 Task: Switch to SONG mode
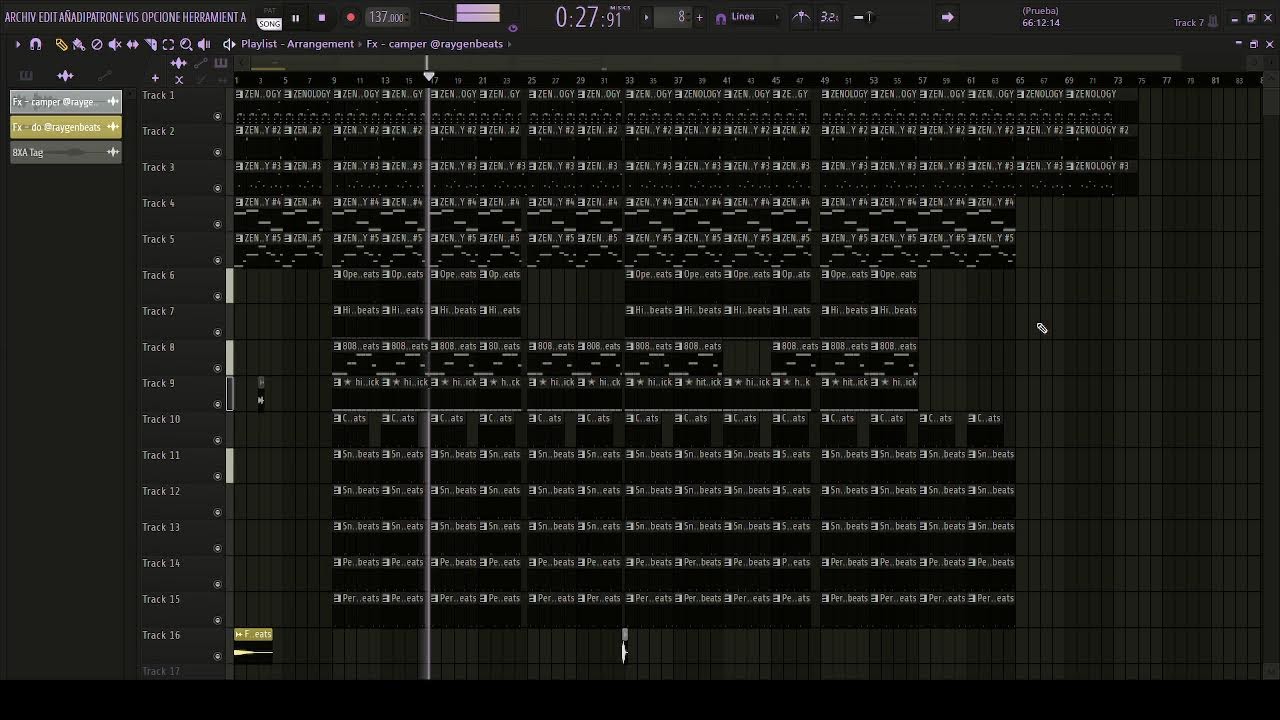coord(270,23)
